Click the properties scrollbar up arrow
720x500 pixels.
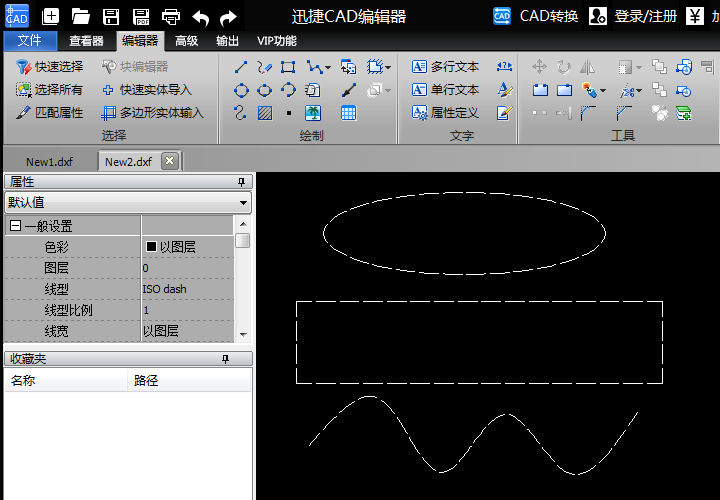[243, 224]
